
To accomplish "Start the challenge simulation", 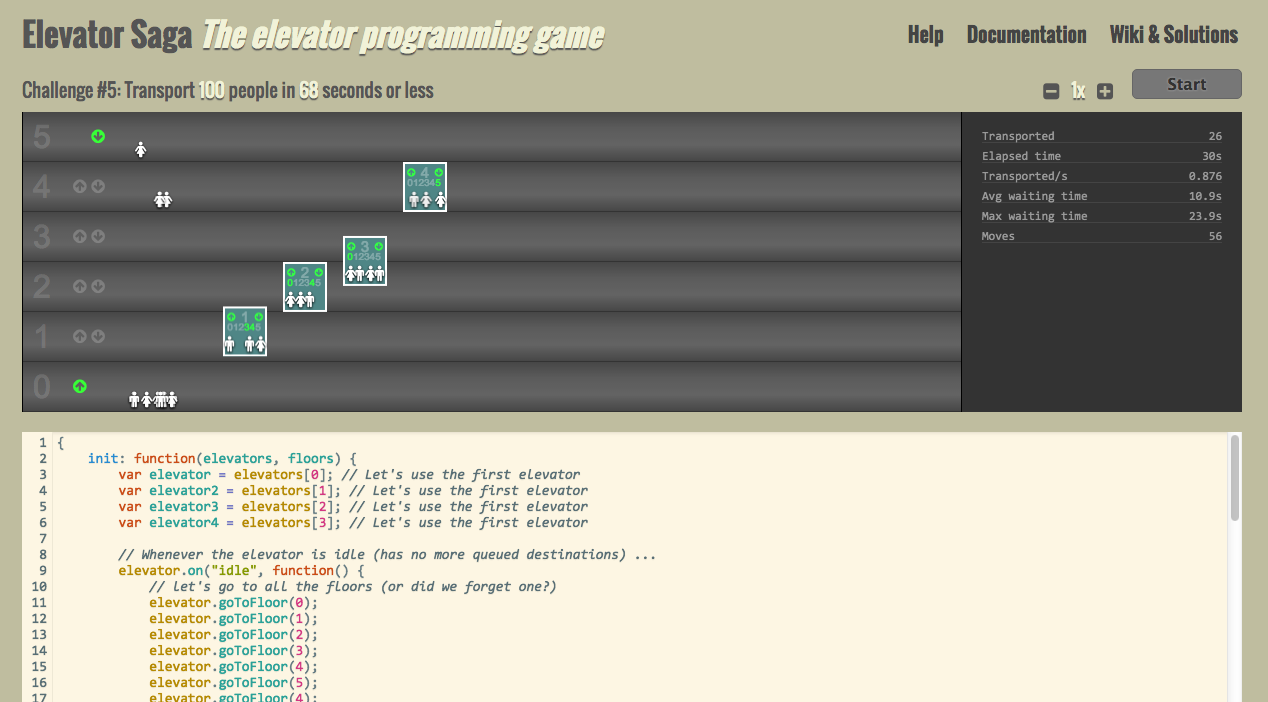I will 1186,85.
